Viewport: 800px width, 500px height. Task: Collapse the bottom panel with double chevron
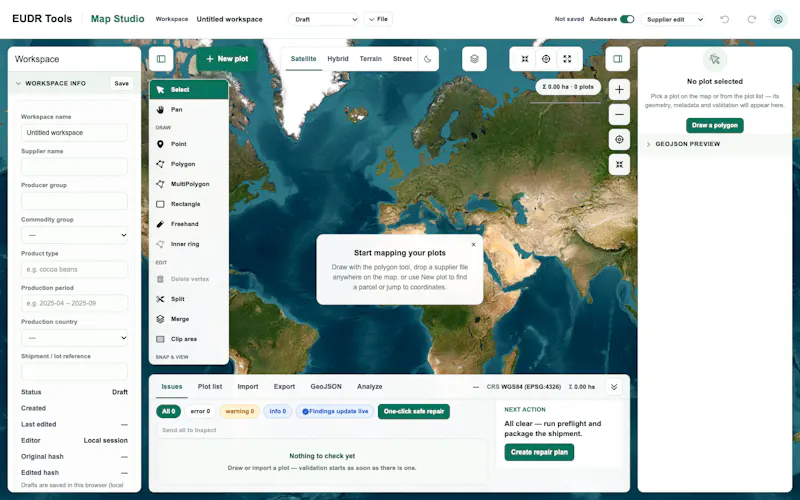(x=614, y=387)
